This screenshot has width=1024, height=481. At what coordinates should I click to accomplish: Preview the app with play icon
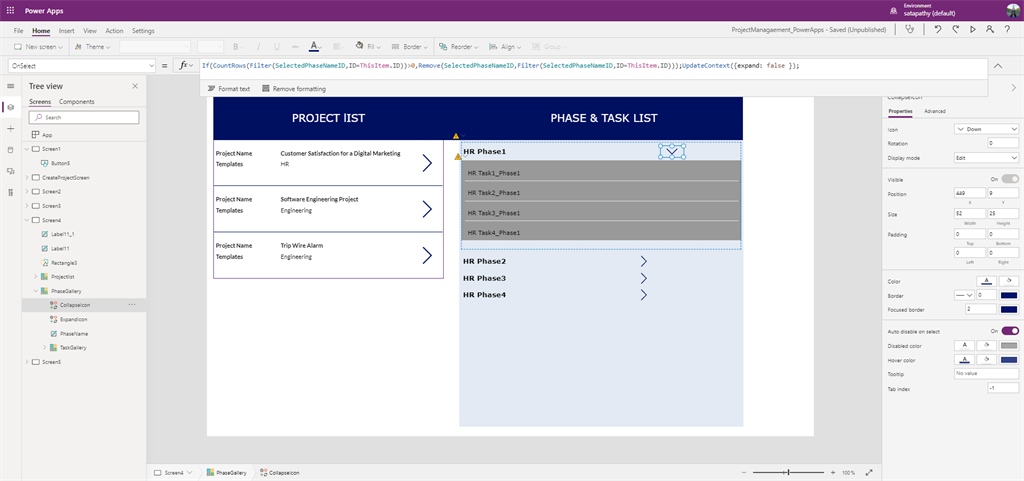973,30
